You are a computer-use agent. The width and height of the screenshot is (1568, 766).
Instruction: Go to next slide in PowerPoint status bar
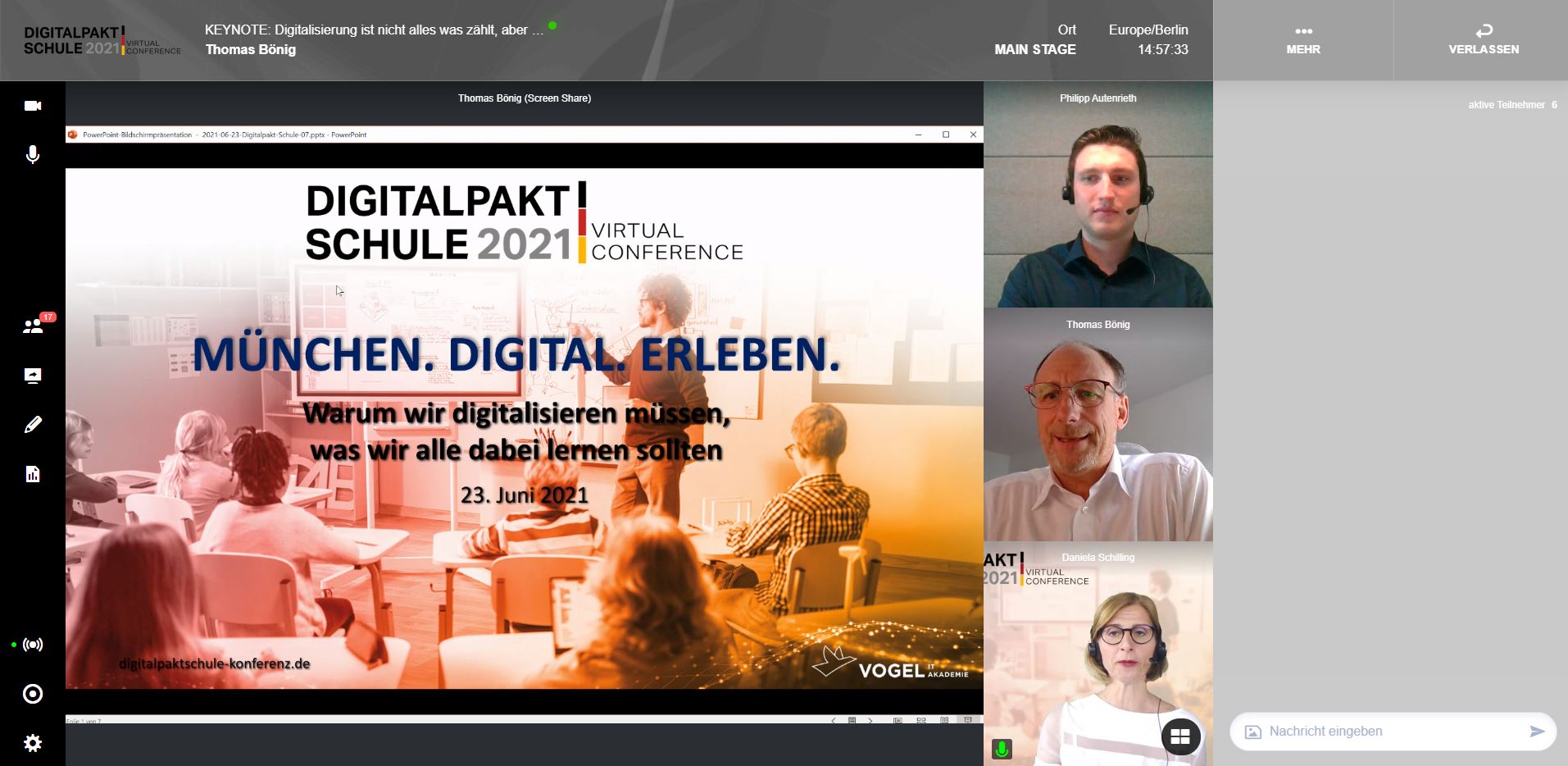pos(870,720)
